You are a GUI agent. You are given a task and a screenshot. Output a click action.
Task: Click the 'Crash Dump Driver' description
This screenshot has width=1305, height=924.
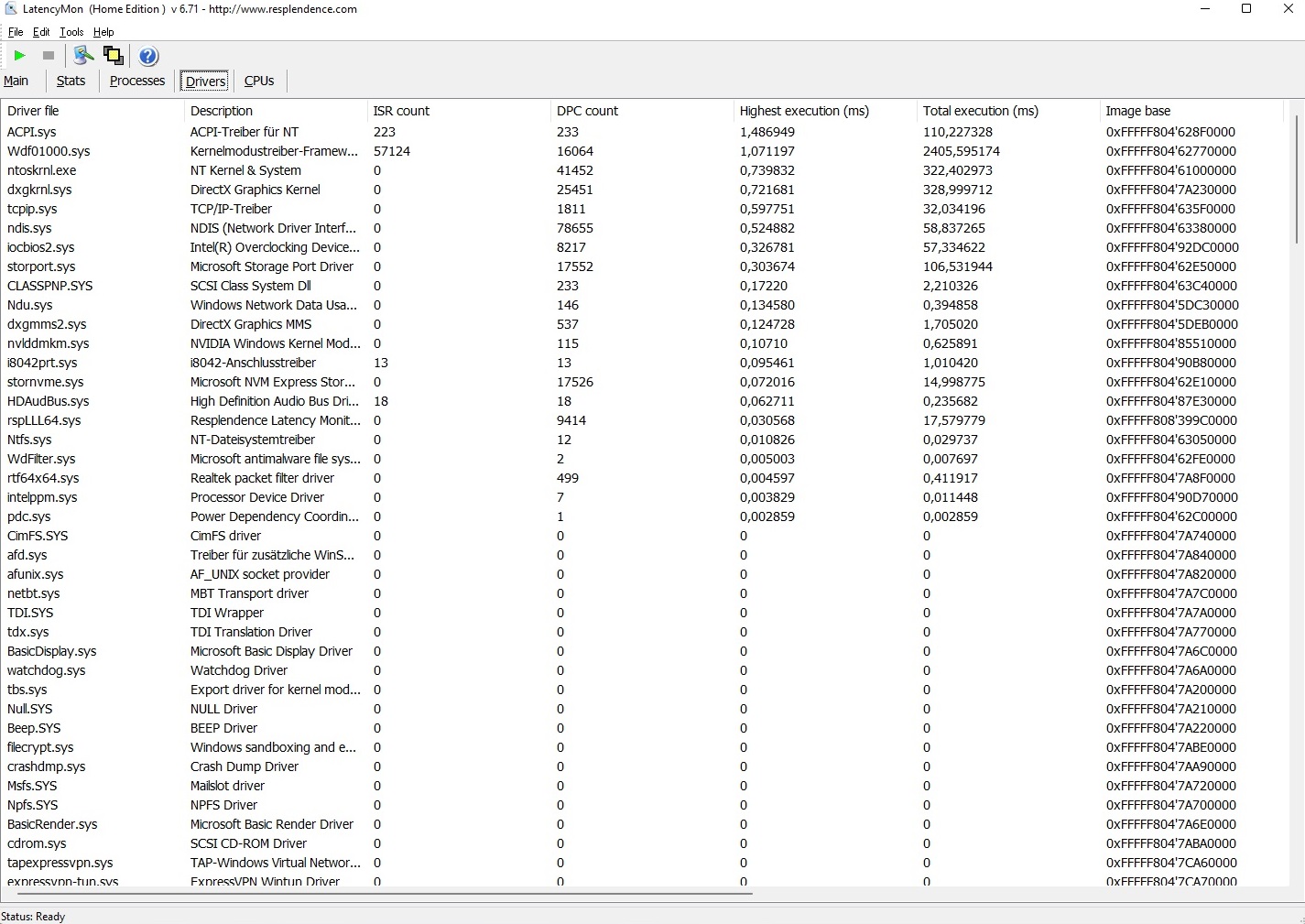[245, 766]
